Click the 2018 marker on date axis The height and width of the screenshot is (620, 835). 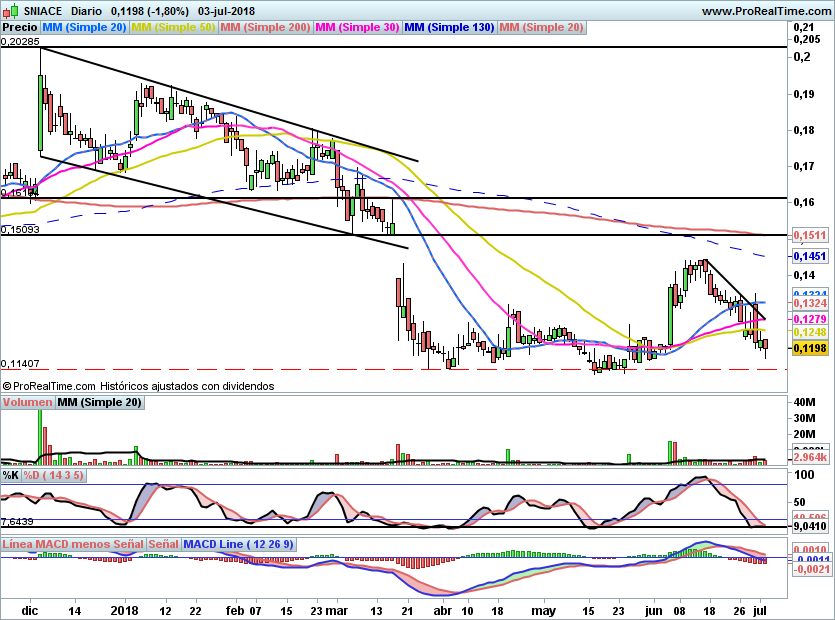[x=124, y=608]
